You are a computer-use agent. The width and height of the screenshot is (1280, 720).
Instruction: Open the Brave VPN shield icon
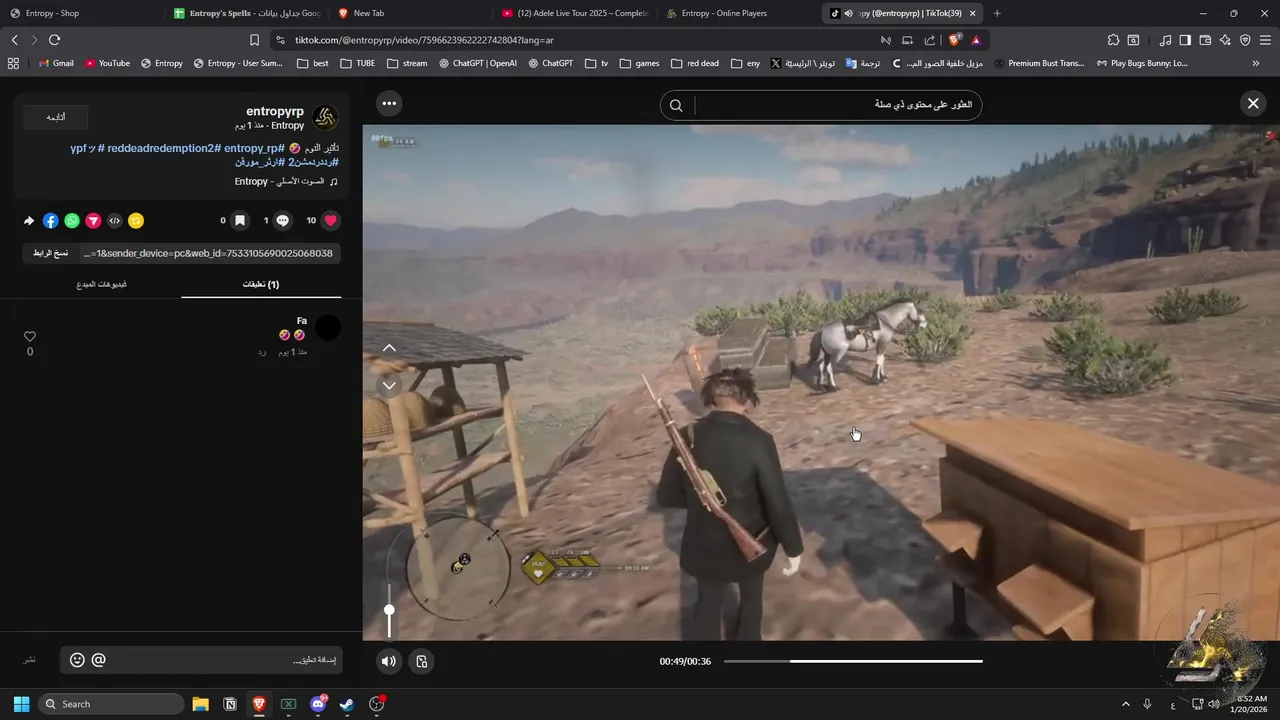[1245, 40]
